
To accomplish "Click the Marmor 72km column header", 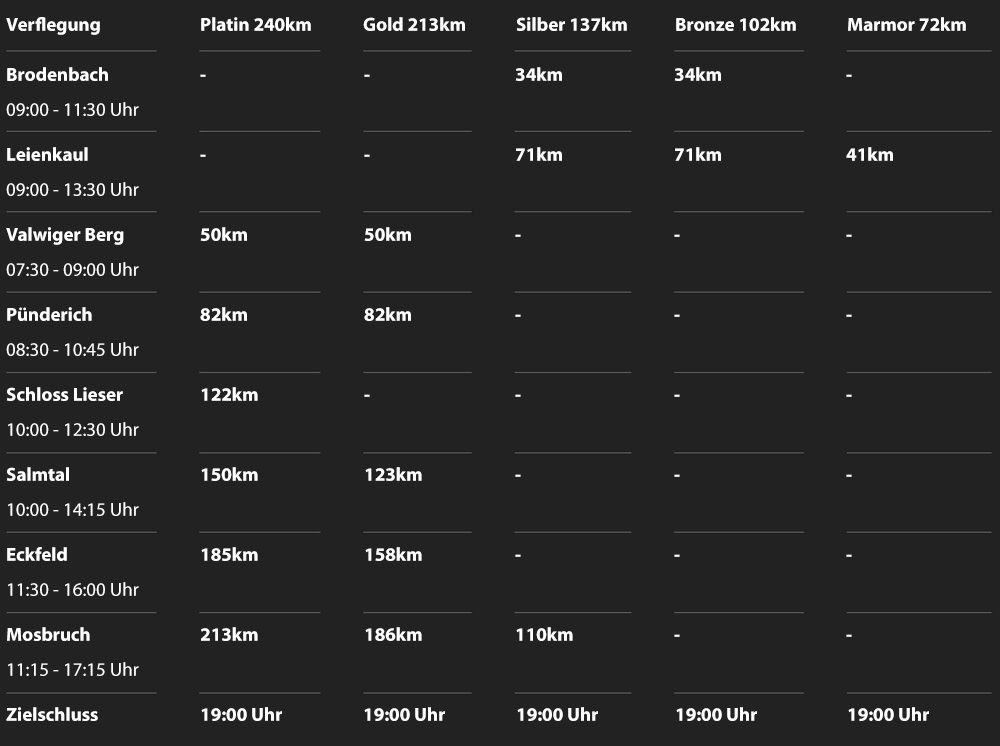I will [x=906, y=25].
